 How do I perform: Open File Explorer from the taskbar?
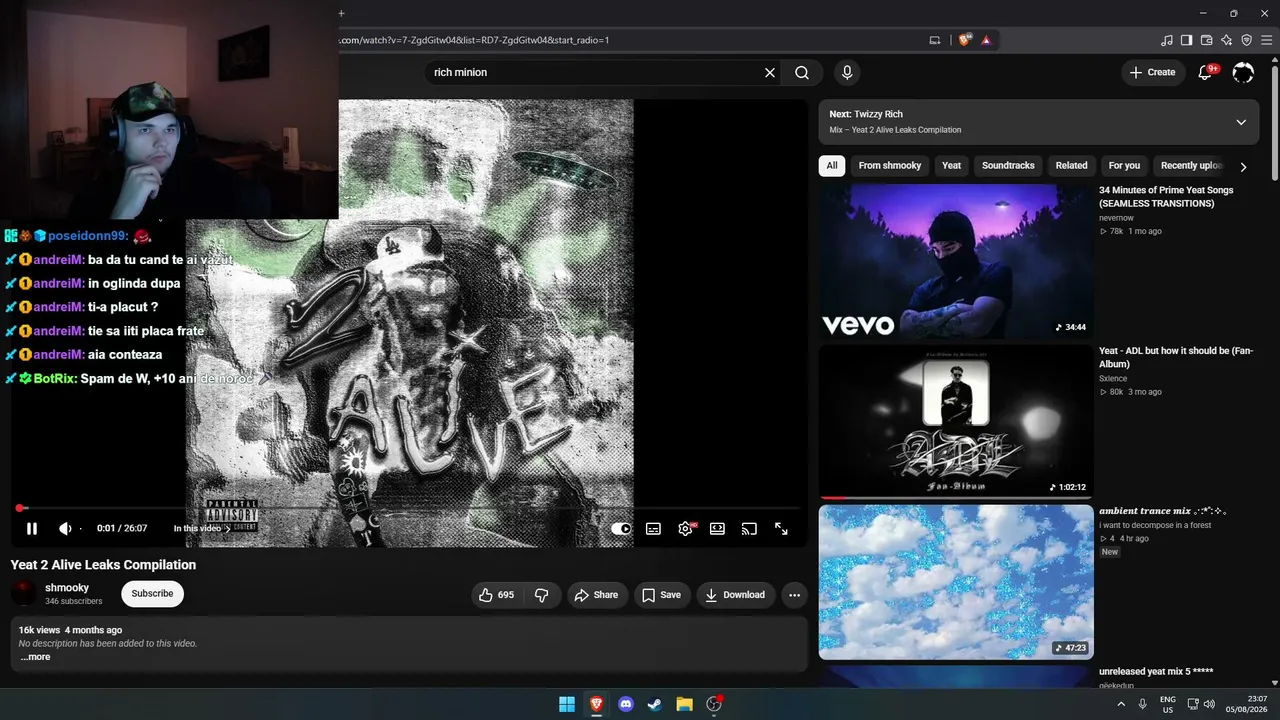684,704
